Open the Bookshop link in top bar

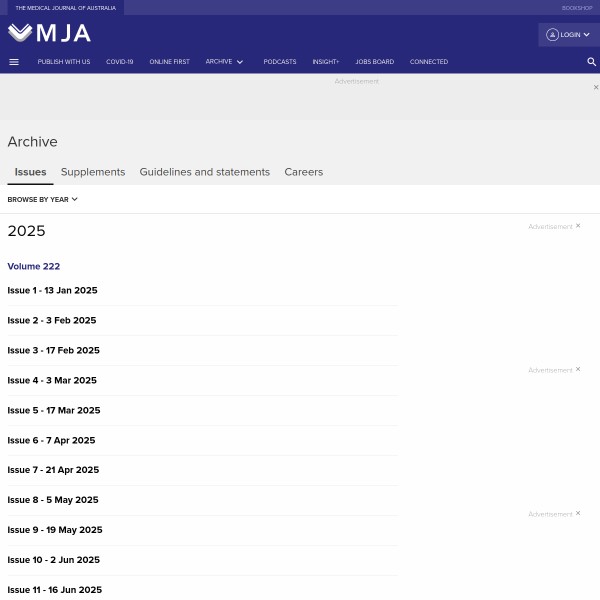[x=577, y=7]
